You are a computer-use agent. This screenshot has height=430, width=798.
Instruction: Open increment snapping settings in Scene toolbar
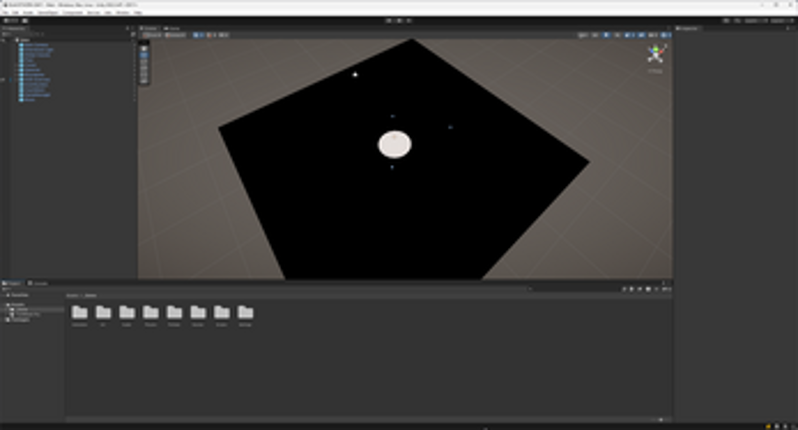[223, 35]
